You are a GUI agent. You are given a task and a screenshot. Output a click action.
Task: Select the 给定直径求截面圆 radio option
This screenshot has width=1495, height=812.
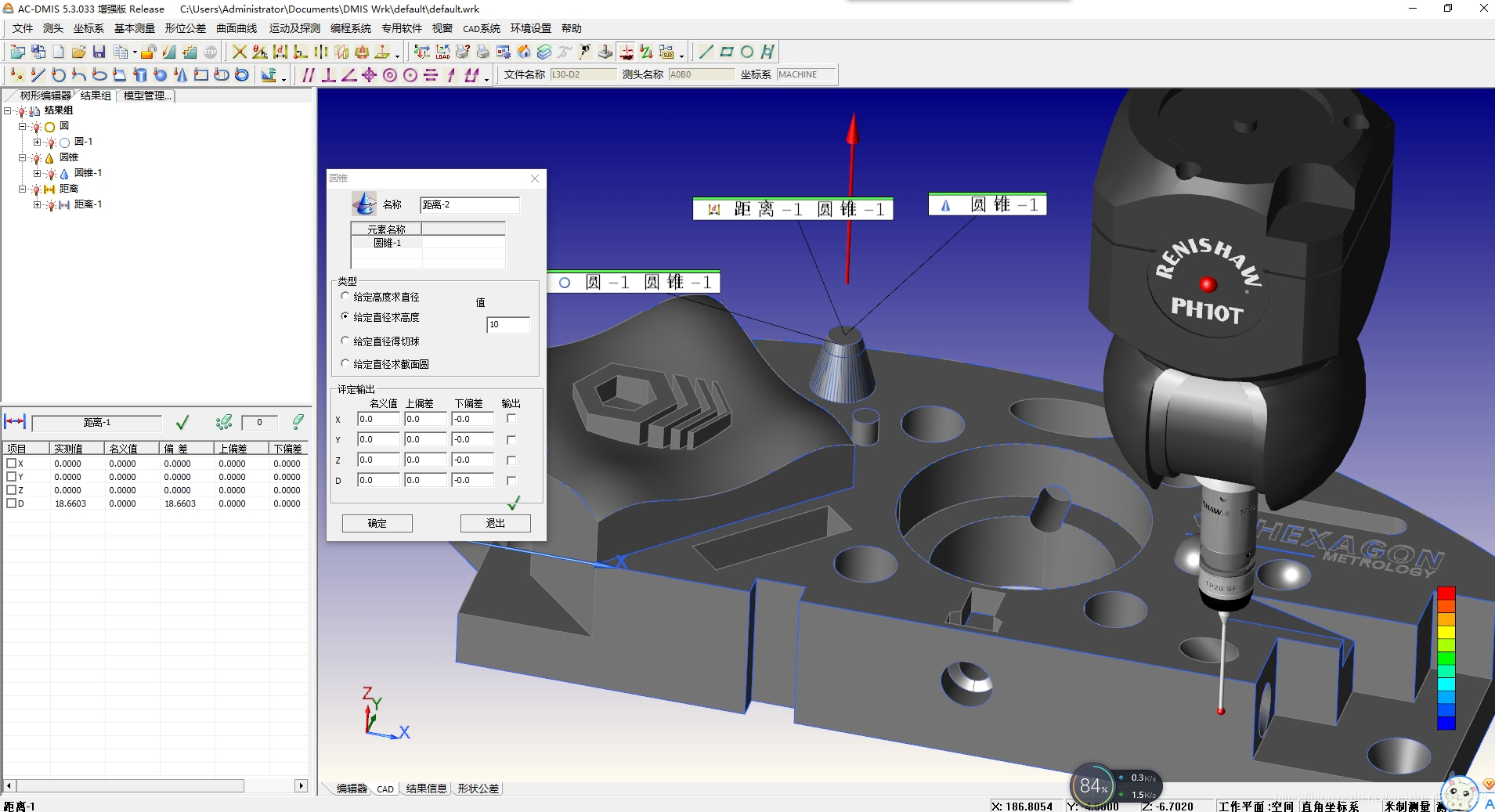click(x=345, y=363)
